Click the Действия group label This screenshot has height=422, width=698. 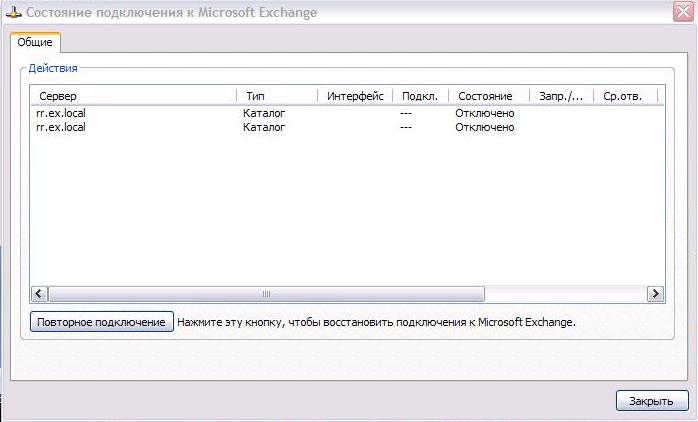(53, 68)
